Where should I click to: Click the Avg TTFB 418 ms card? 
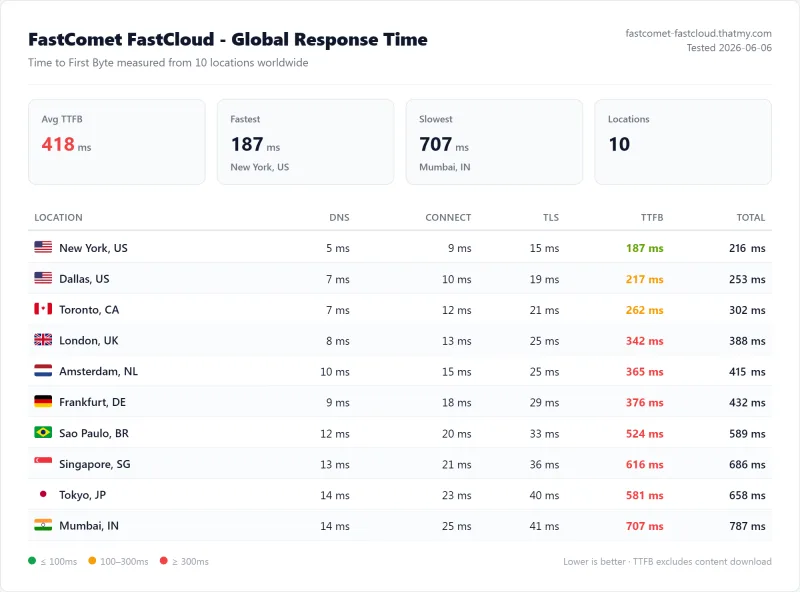[x=117, y=142]
